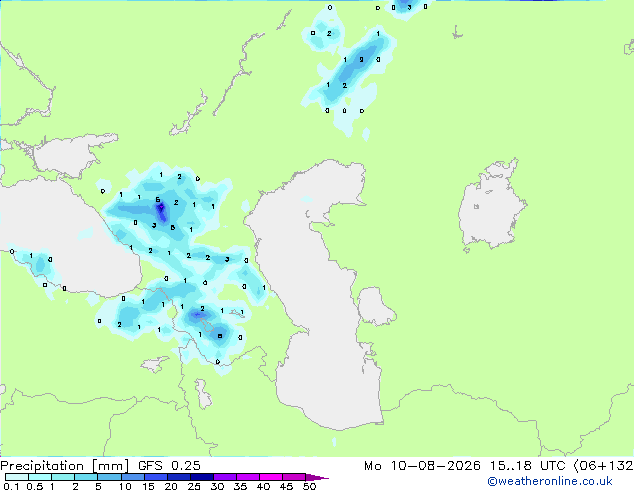Pick the legend swatch between 1 and 2
Image resolution: width=634 pixels, height=490 pixels.
tap(63, 477)
